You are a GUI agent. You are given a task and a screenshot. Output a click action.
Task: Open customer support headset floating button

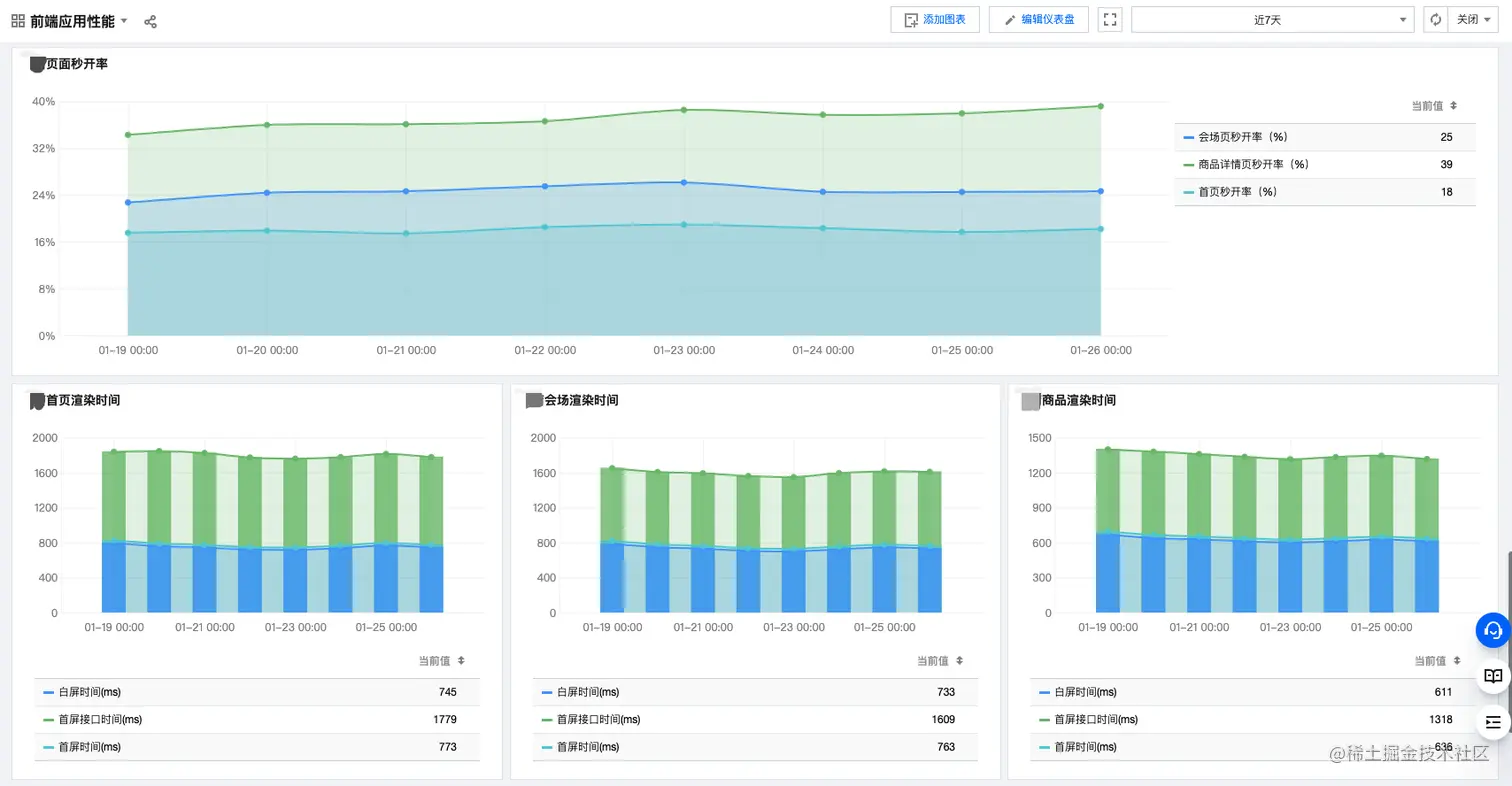(x=1492, y=630)
